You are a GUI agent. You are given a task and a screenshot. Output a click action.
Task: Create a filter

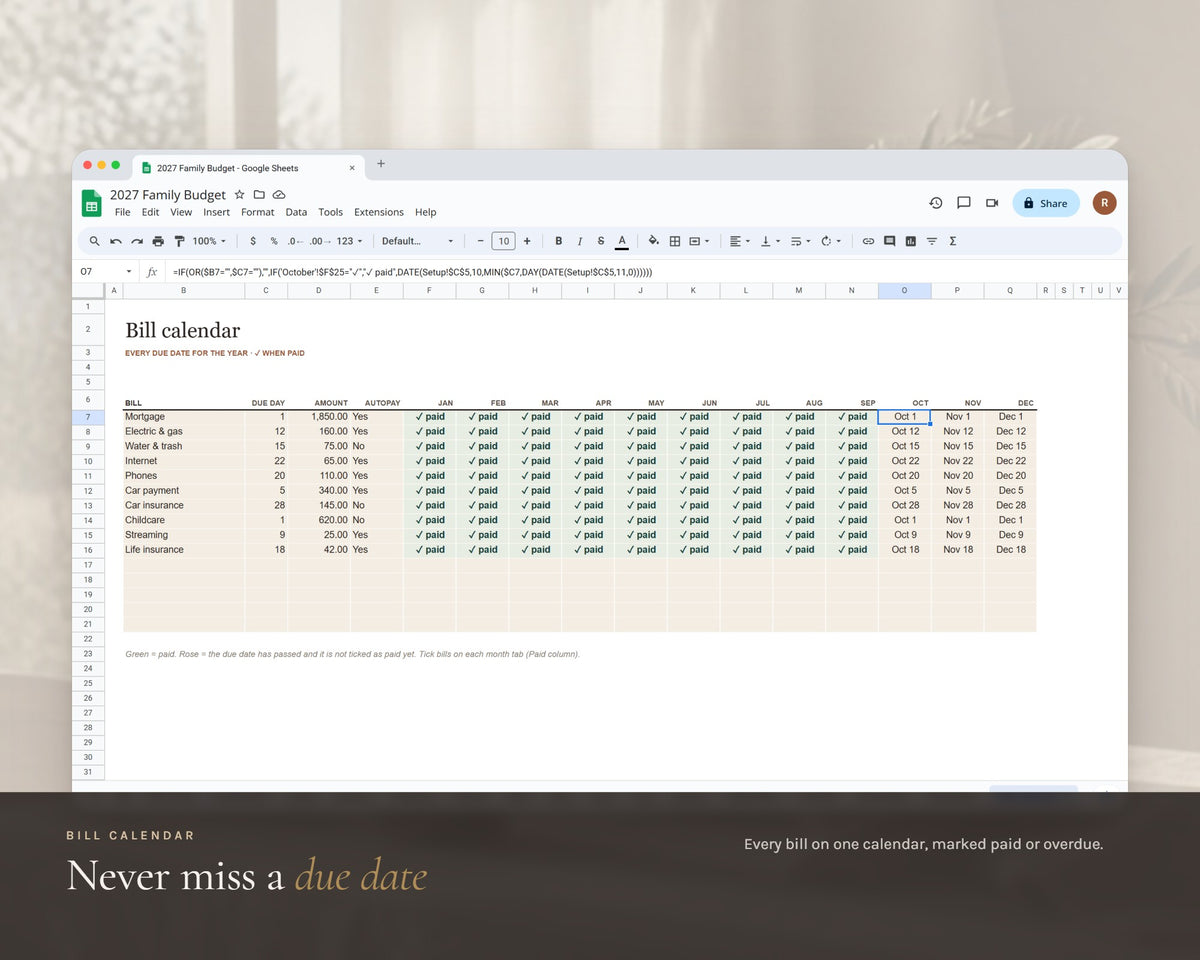pos(932,241)
